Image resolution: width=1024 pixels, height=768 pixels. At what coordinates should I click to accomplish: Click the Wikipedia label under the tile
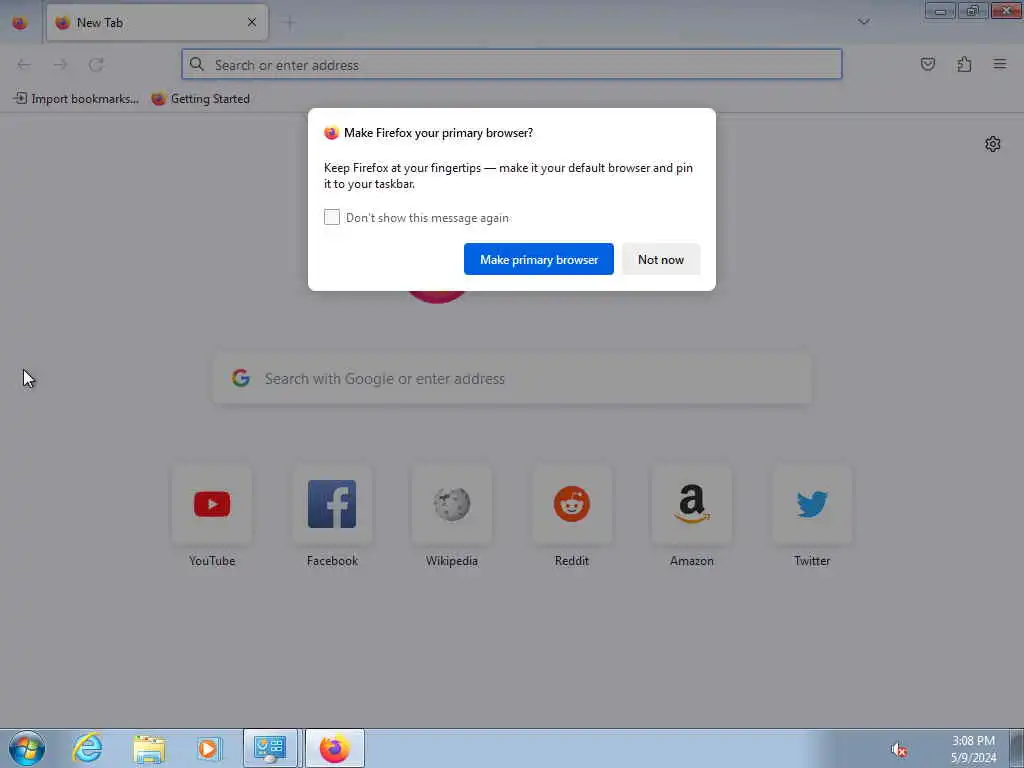point(452,560)
